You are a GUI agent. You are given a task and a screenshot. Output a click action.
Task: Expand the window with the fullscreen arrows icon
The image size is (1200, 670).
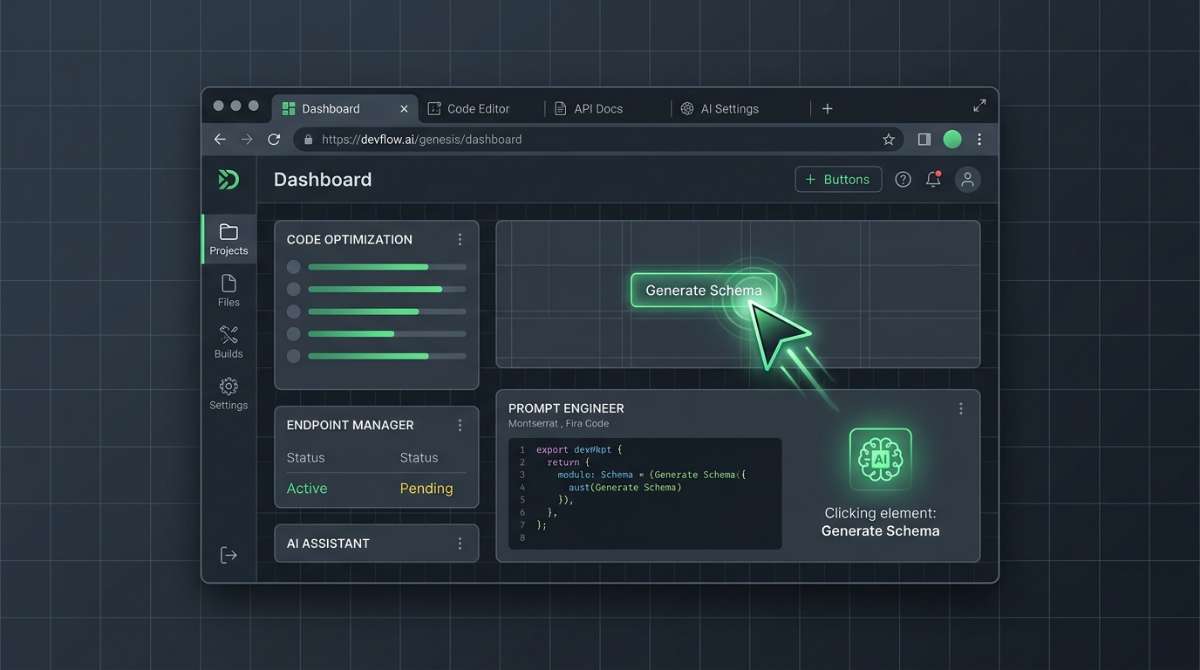tap(979, 106)
